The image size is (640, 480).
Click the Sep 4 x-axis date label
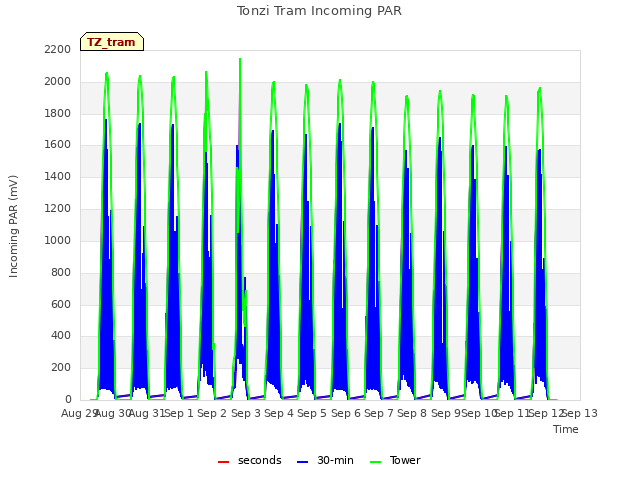tap(279, 413)
